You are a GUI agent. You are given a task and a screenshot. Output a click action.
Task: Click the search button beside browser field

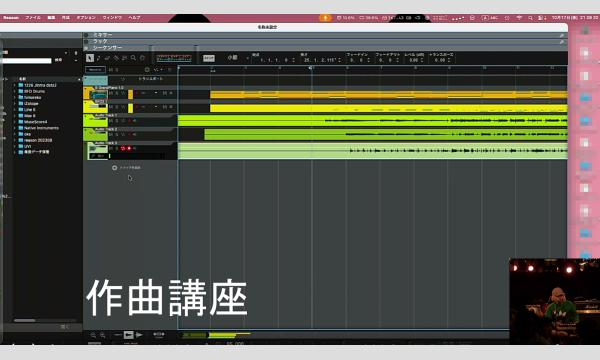tap(58, 60)
